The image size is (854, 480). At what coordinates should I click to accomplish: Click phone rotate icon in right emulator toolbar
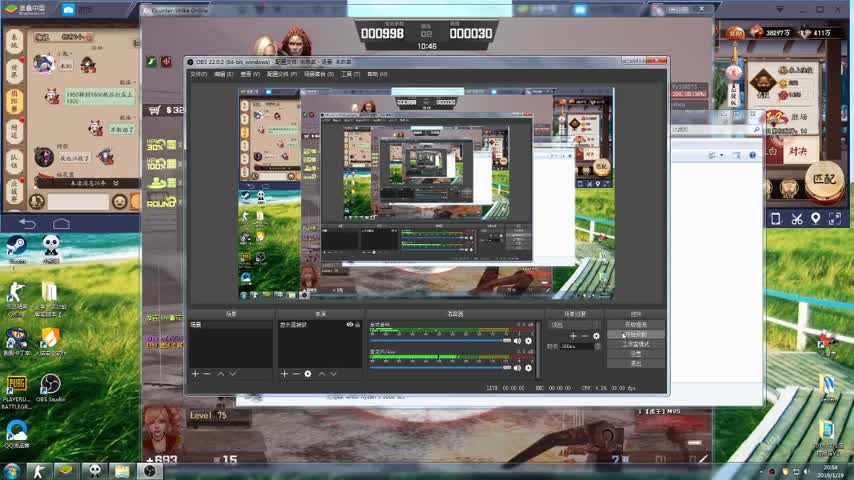(x=776, y=219)
